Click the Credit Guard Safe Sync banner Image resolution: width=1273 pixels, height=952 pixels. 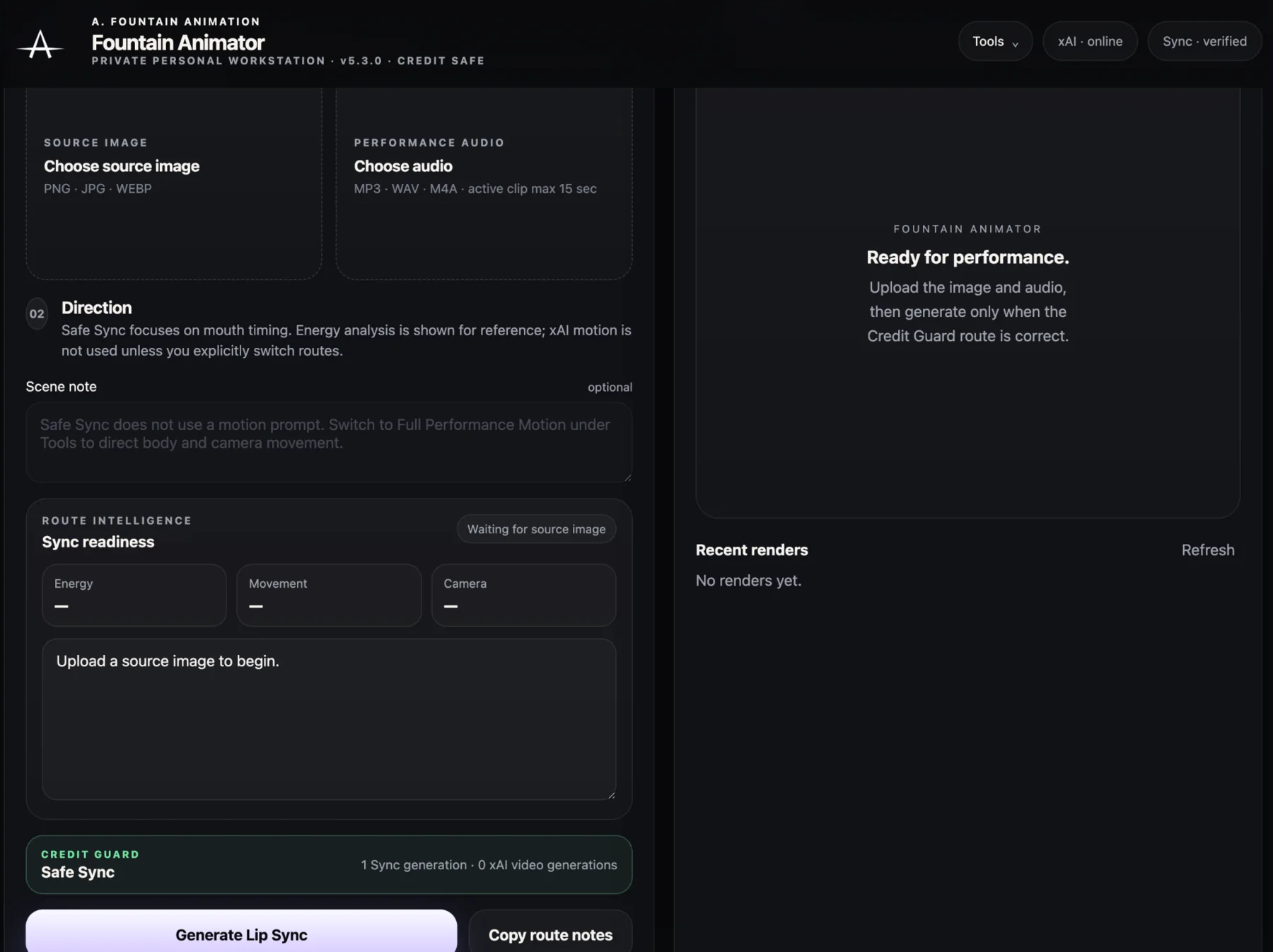pos(329,864)
